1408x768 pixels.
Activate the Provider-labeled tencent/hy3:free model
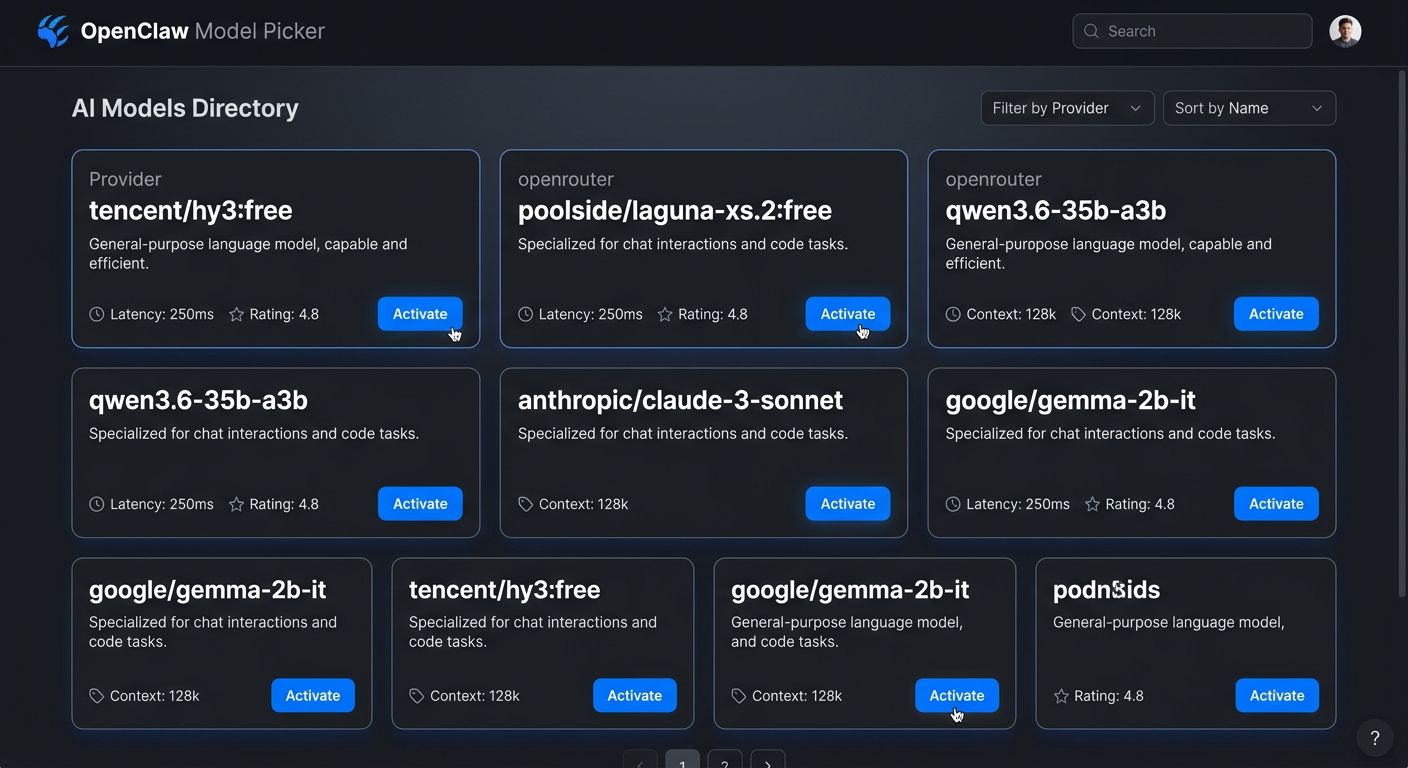point(420,314)
